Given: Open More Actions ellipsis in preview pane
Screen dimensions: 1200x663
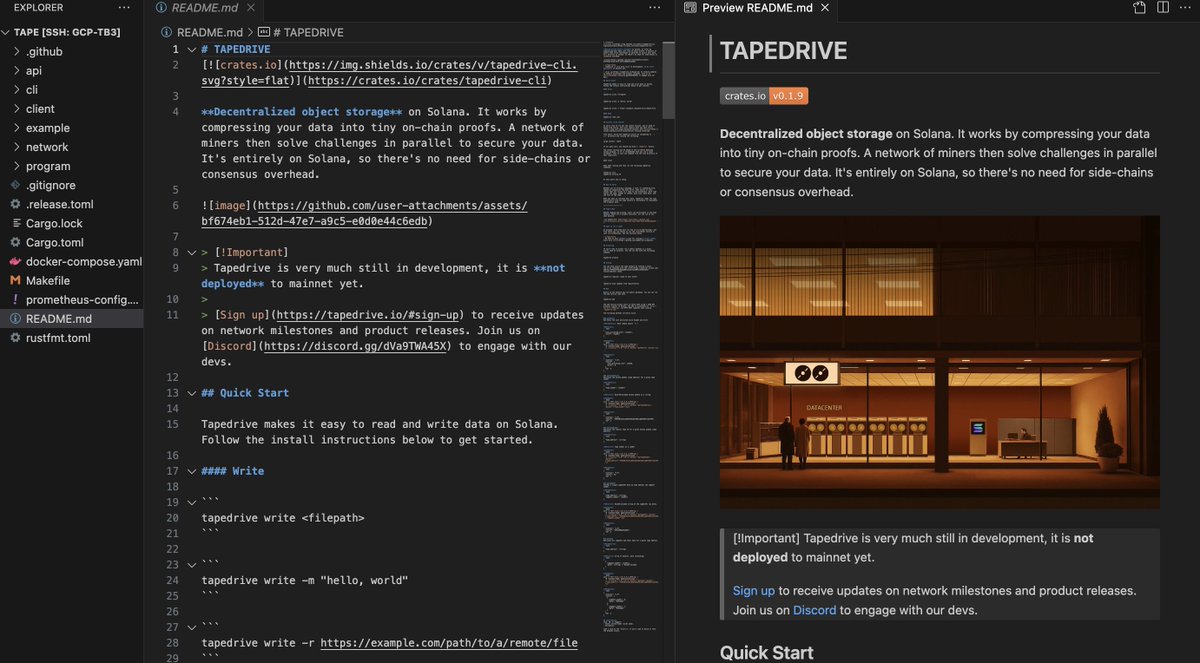Looking at the screenshot, I should (1187, 7).
